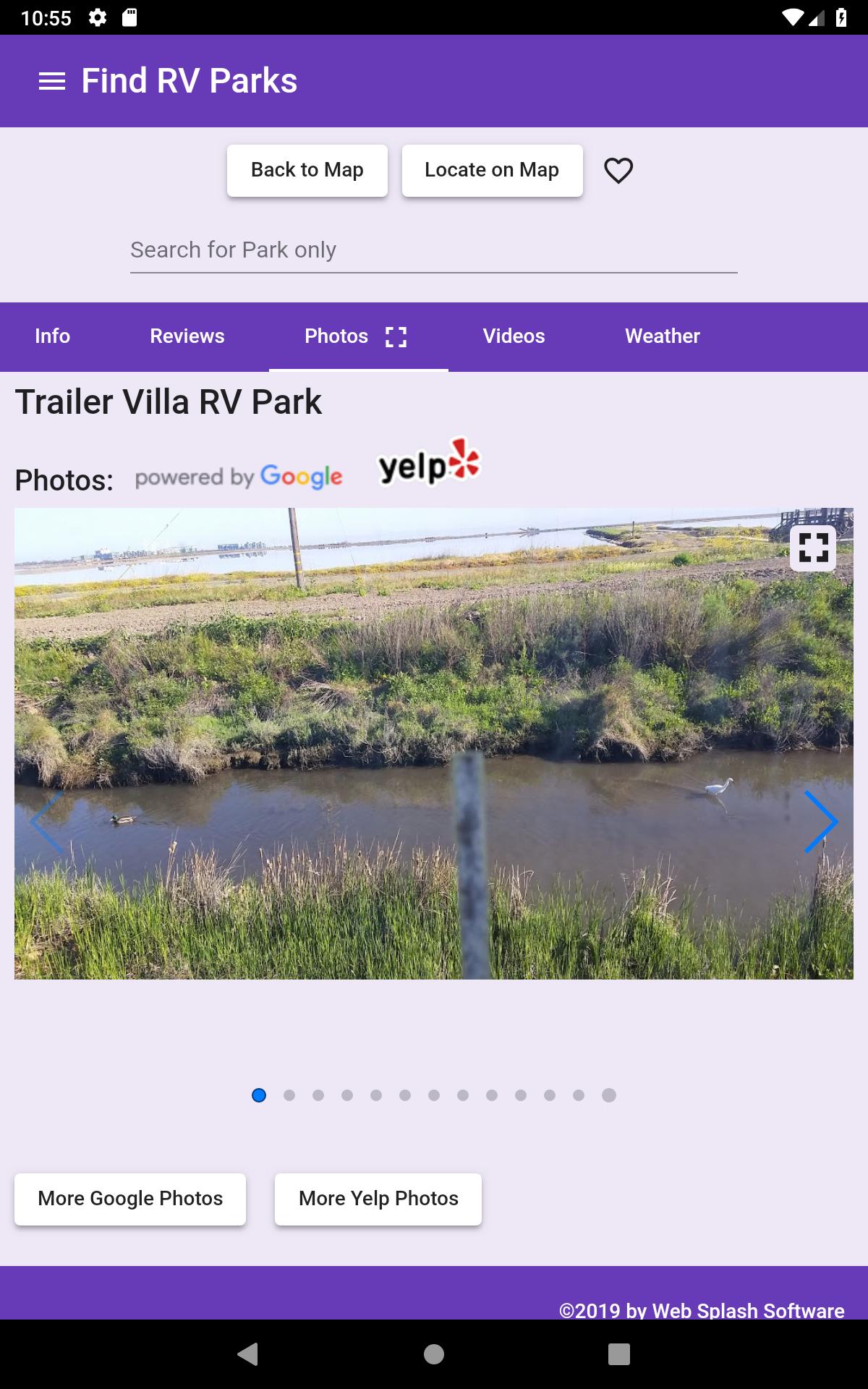Switch to the Info tab
Viewport: 868px width, 1389px height.
52,336
